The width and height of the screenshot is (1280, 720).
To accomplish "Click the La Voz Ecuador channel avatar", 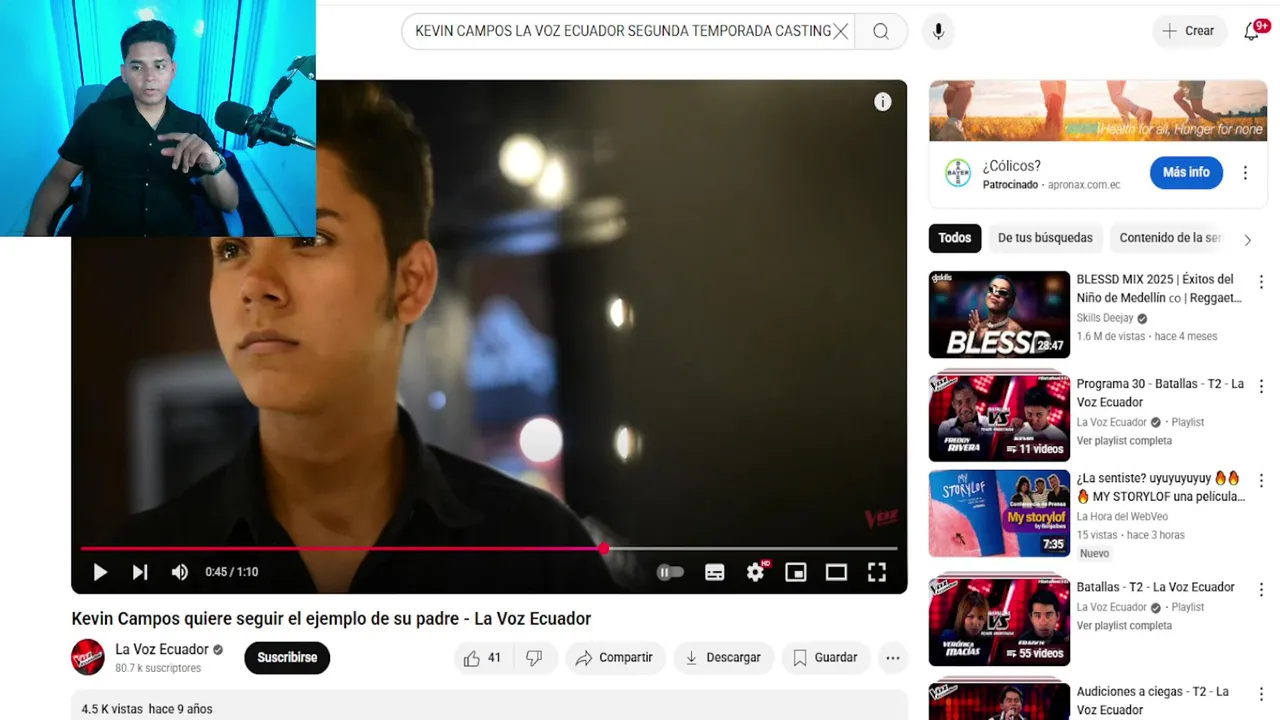I will [x=88, y=657].
